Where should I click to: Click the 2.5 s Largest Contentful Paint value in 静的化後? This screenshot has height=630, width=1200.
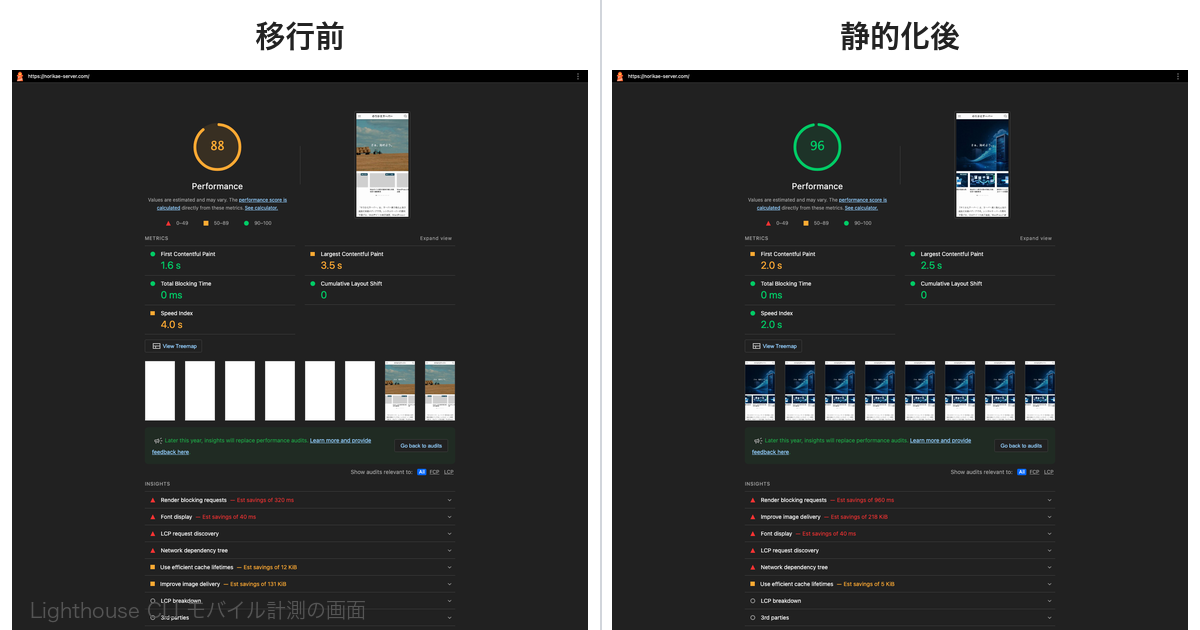pos(931,266)
